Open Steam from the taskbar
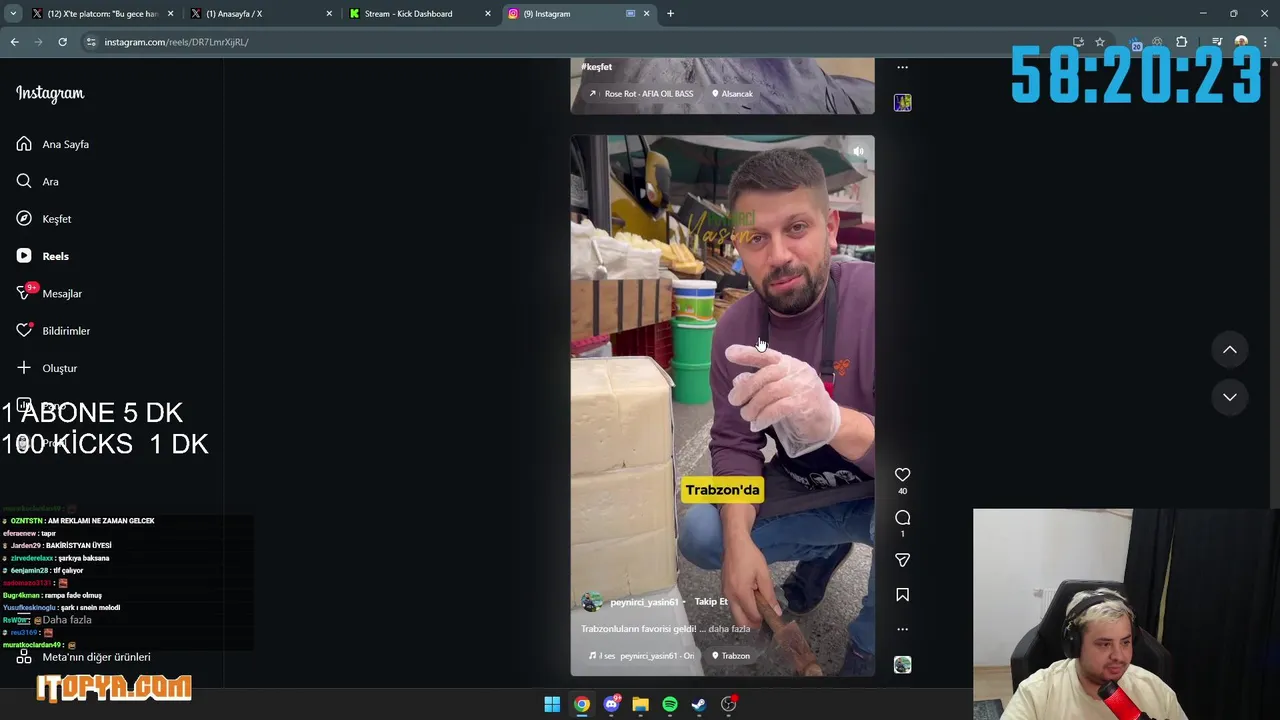 [x=699, y=704]
